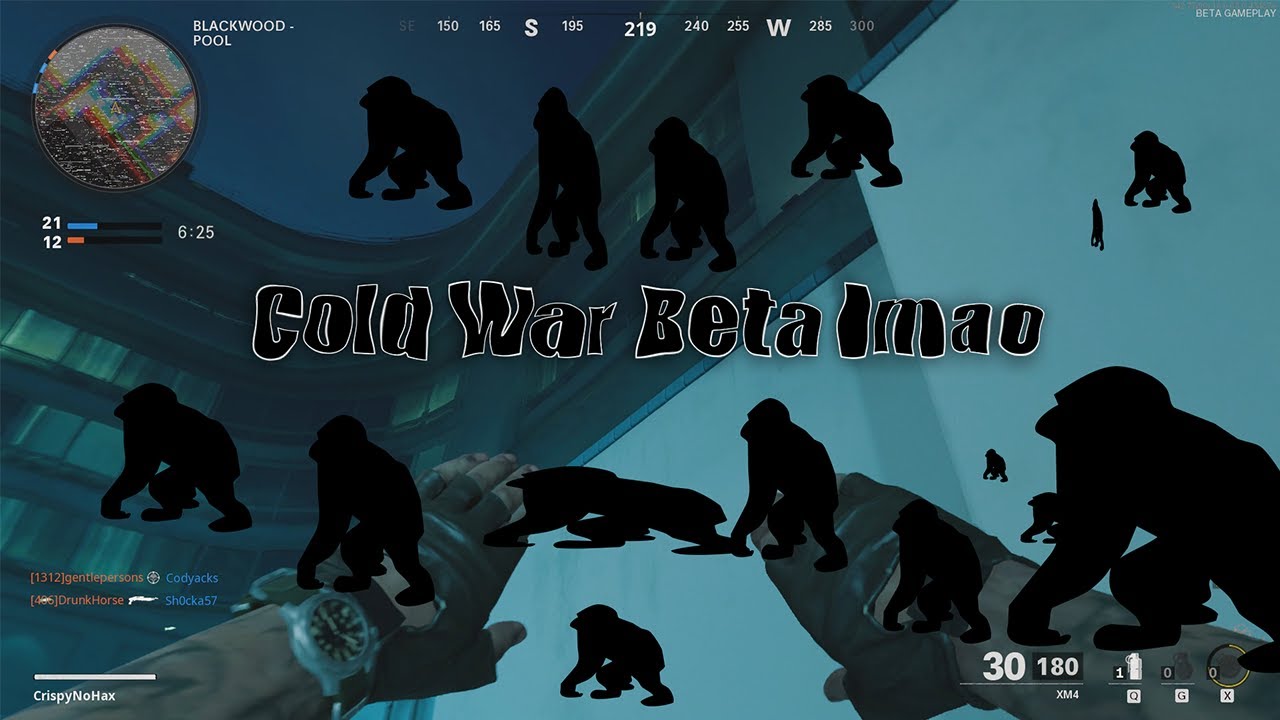Click the G key prompt
1280x720 pixels.
(x=1181, y=695)
